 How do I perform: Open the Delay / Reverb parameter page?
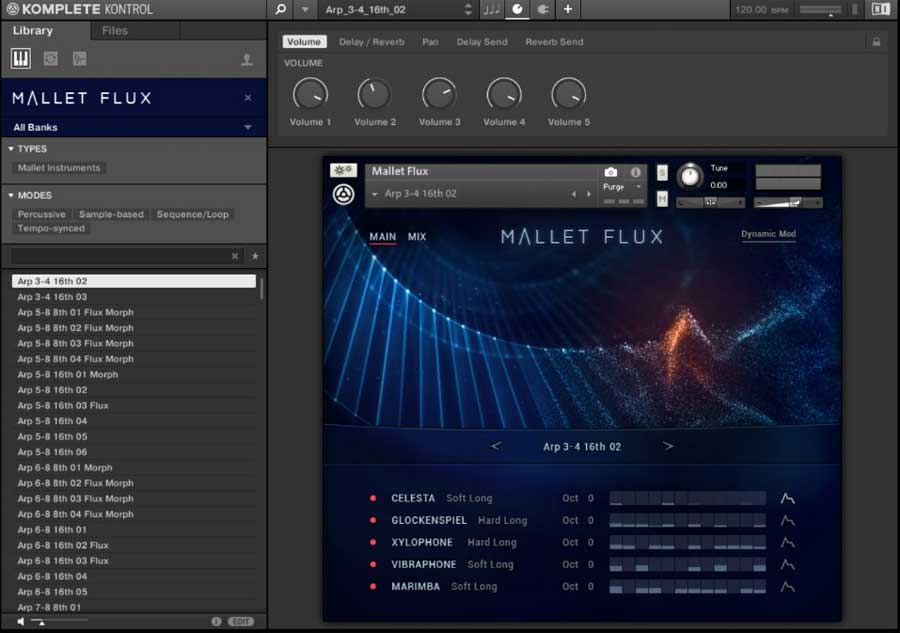coord(371,42)
